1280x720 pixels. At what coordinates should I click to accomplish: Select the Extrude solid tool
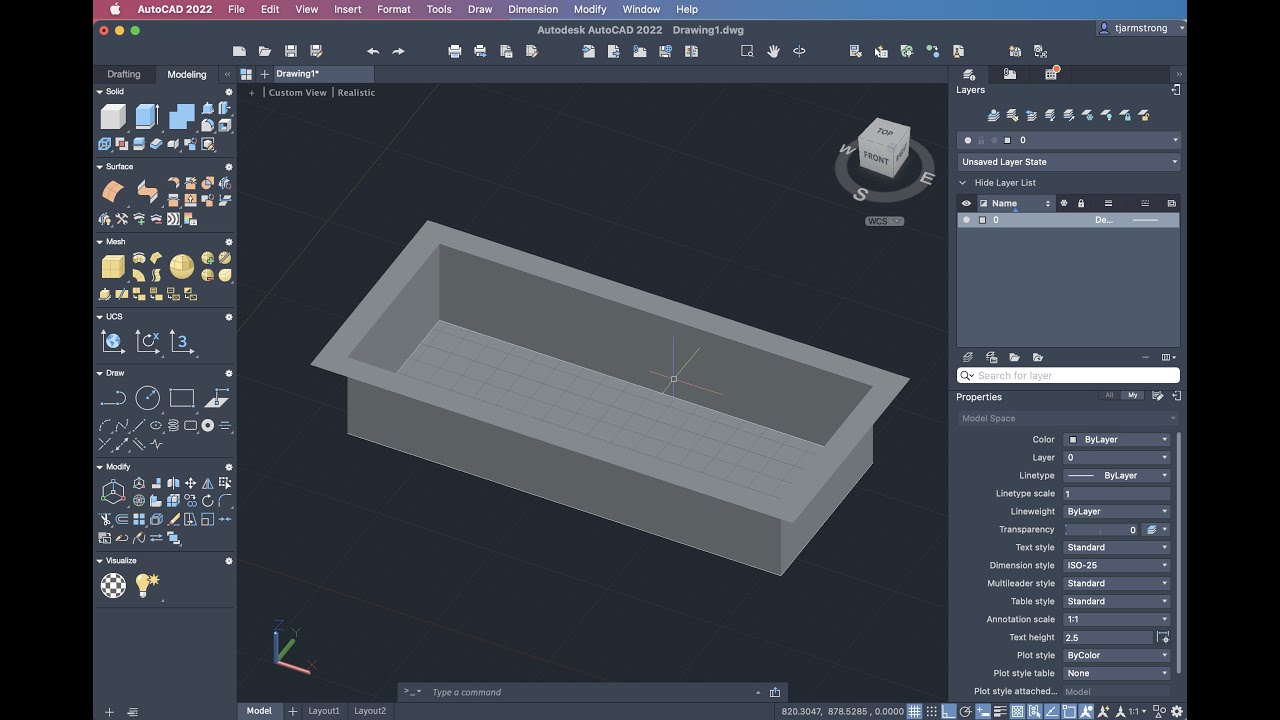tap(147, 116)
